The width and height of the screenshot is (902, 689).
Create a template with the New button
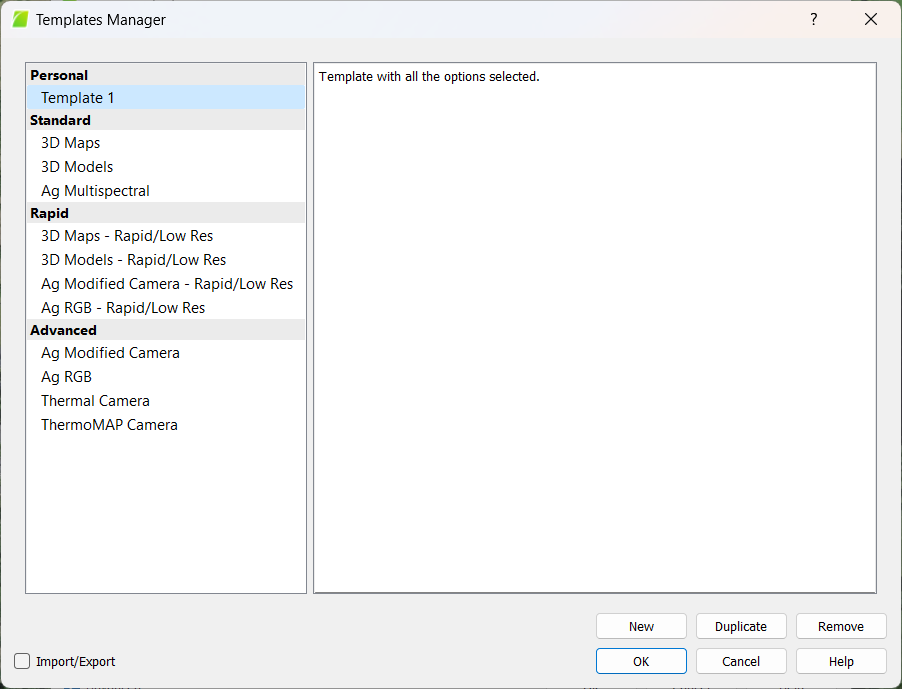point(641,626)
